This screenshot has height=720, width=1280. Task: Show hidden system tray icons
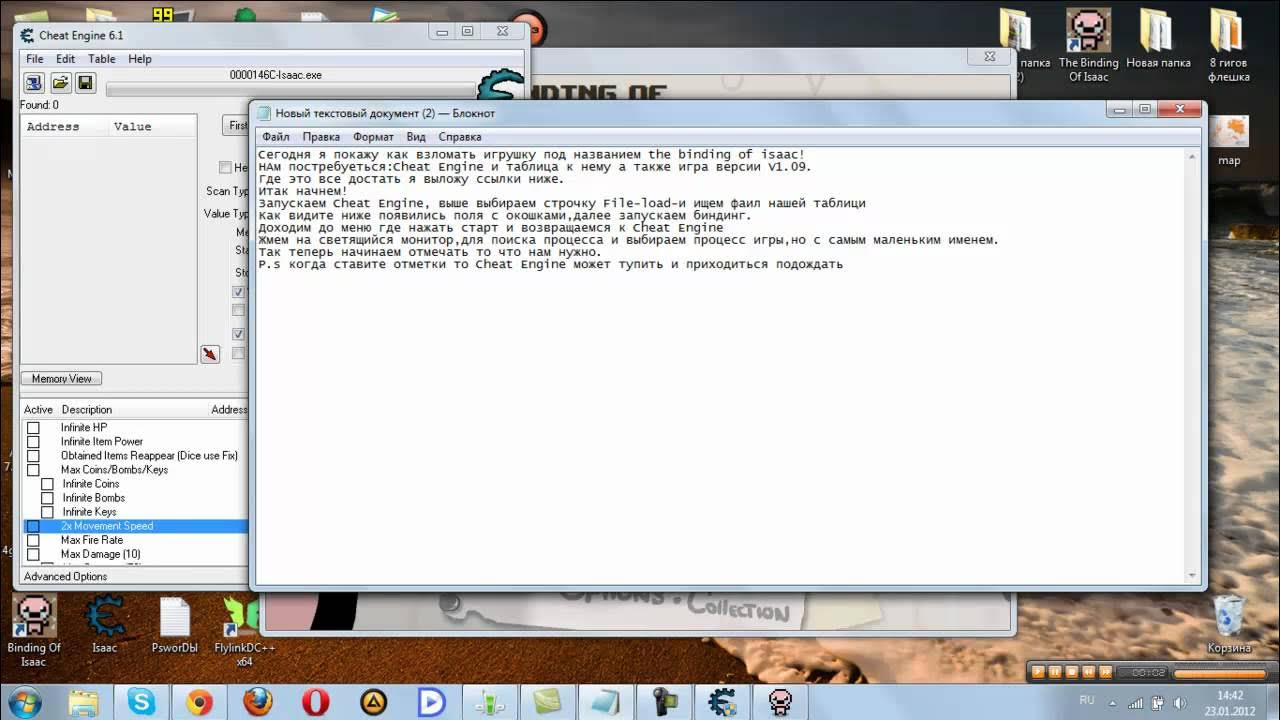(x=1113, y=703)
